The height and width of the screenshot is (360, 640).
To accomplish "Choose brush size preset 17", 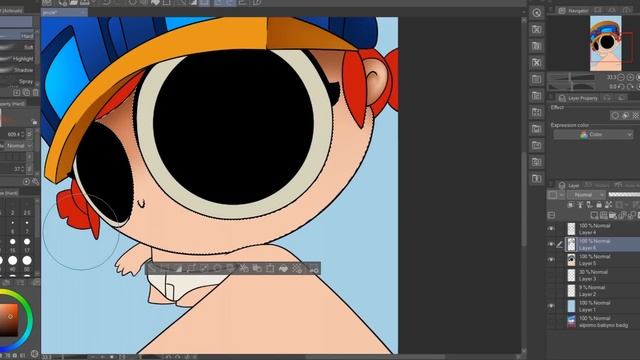I will tap(27, 244).
